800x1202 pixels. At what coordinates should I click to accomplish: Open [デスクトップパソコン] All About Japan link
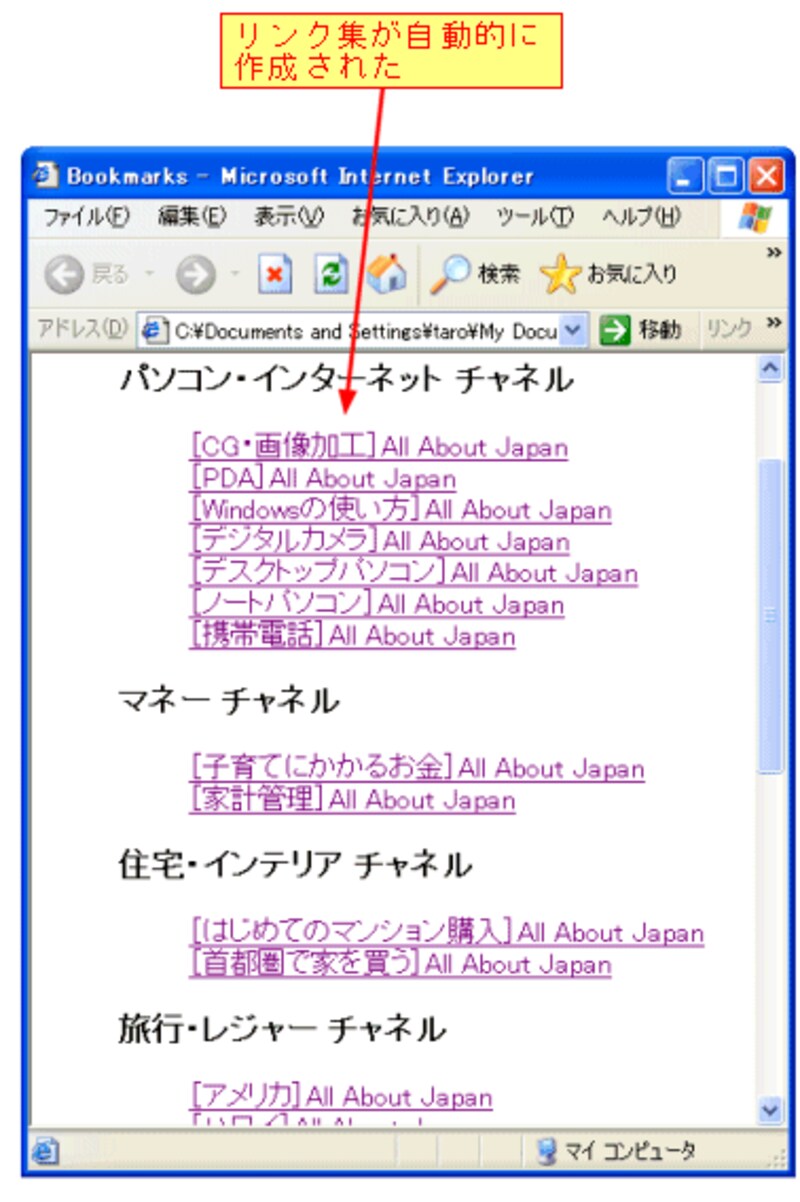[x=414, y=573]
